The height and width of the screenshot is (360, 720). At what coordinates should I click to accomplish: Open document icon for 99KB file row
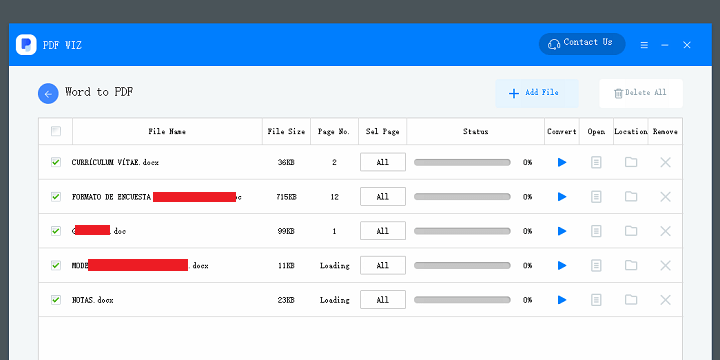point(596,231)
